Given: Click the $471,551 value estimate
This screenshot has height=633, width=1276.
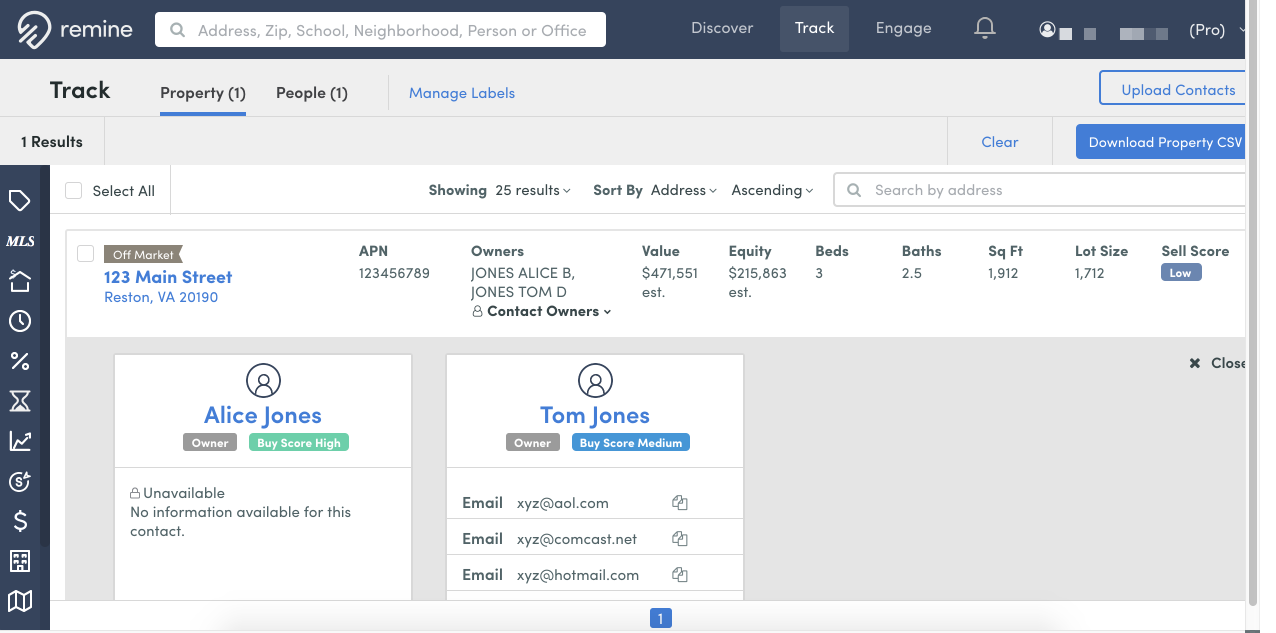Looking at the screenshot, I should click(670, 273).
